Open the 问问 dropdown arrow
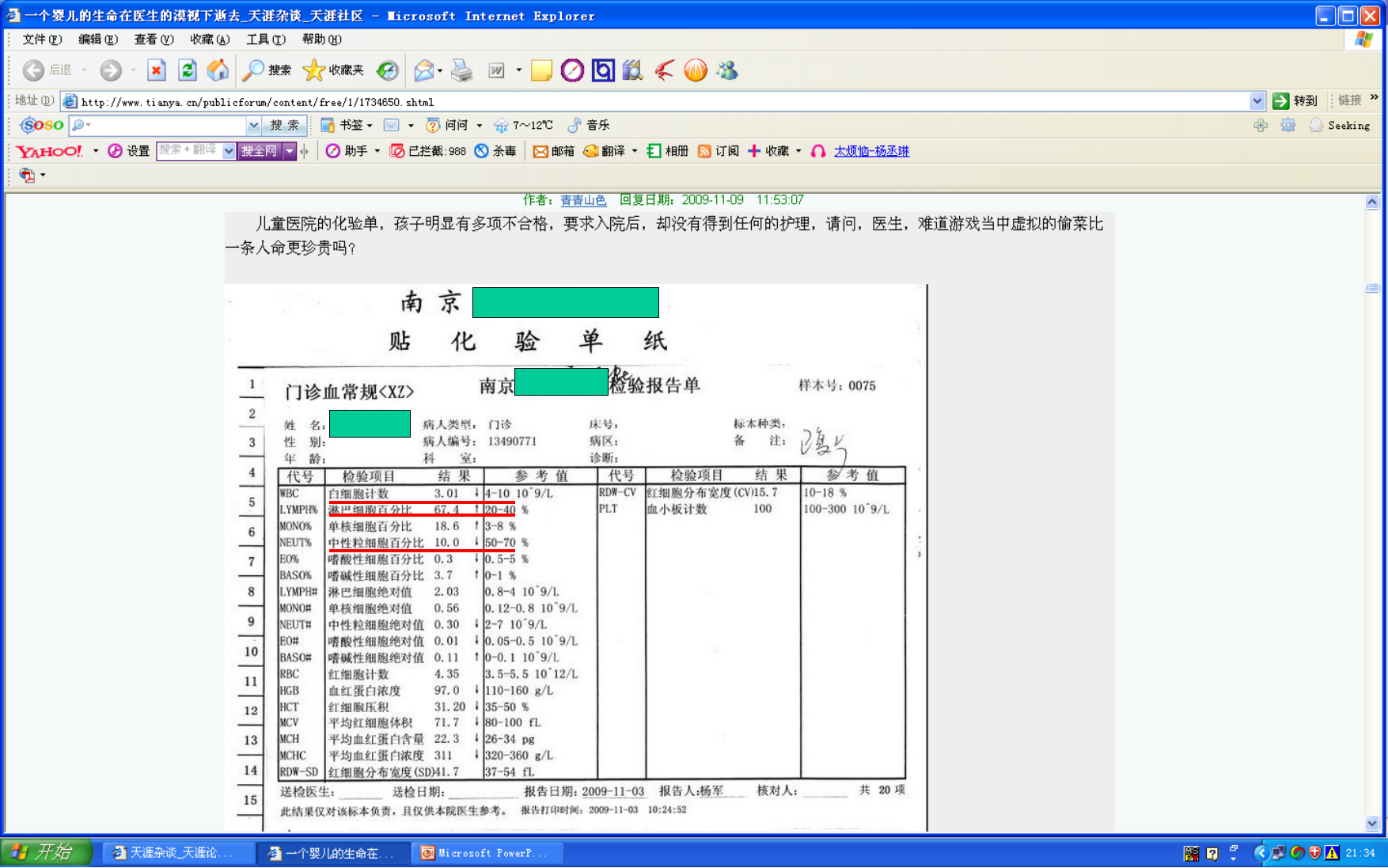The height and width of the screenshot is (868, 1388). 480,125
